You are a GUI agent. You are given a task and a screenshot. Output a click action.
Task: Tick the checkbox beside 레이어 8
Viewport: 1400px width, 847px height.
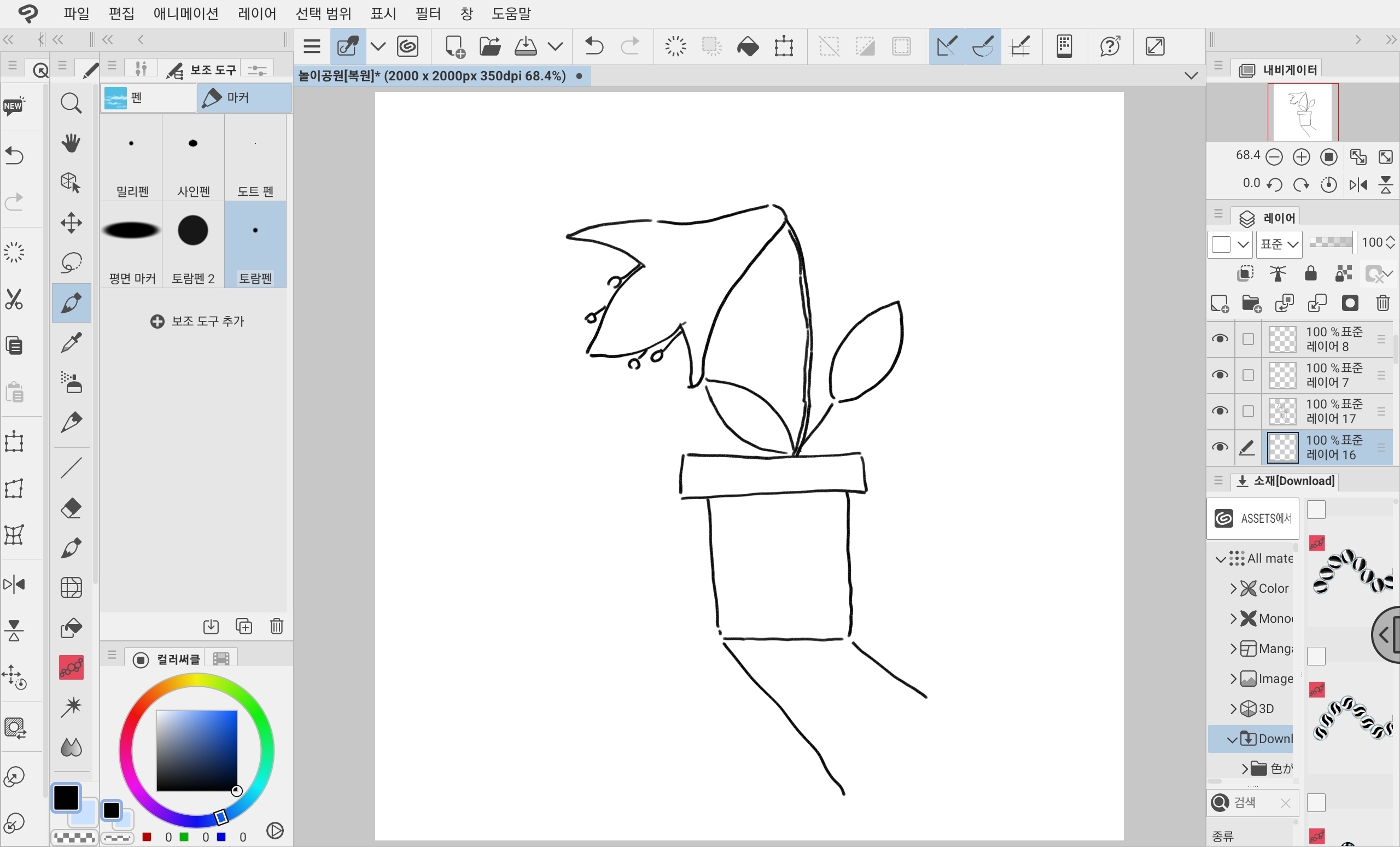1249,339
